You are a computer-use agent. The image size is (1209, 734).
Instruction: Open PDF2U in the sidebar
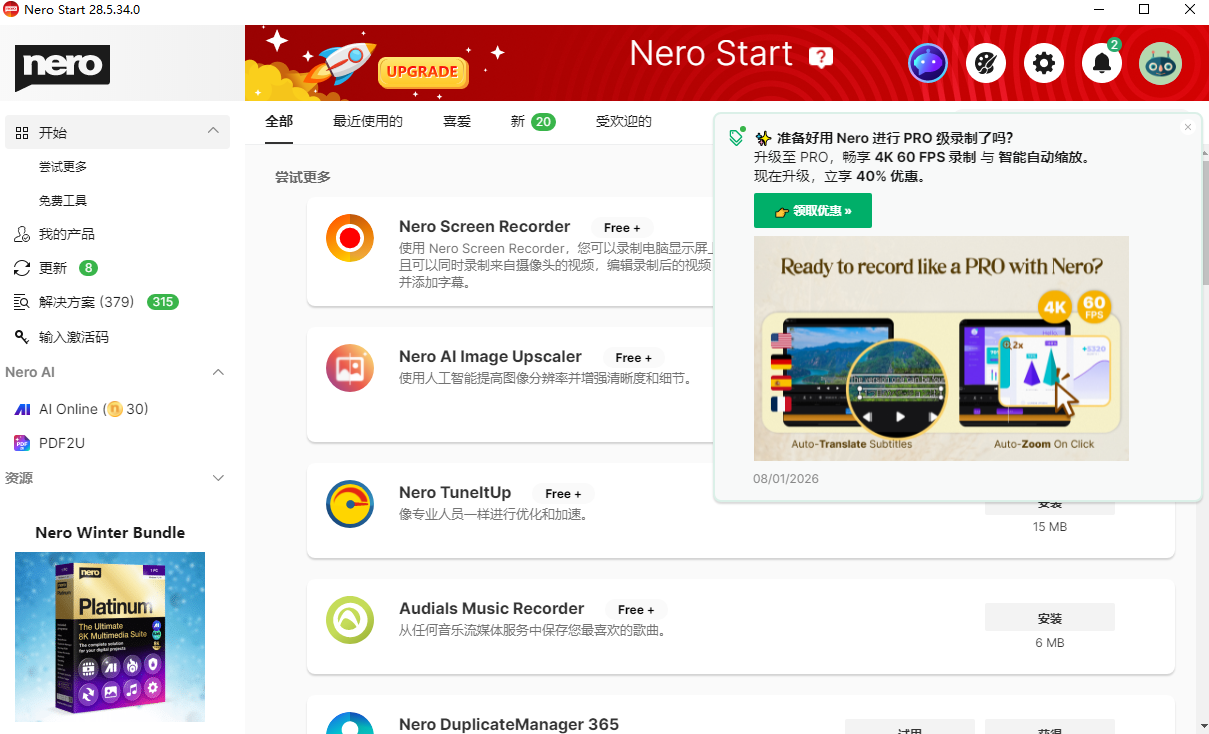tap(62, 443)
